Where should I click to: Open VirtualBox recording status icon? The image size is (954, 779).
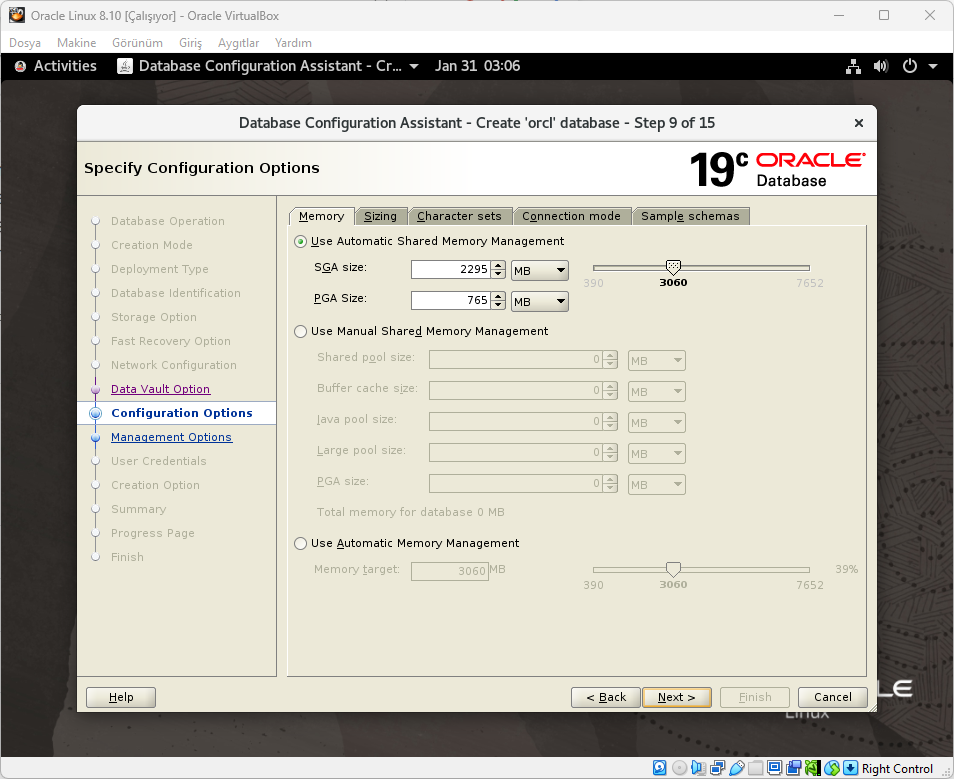tap(794, 767)
